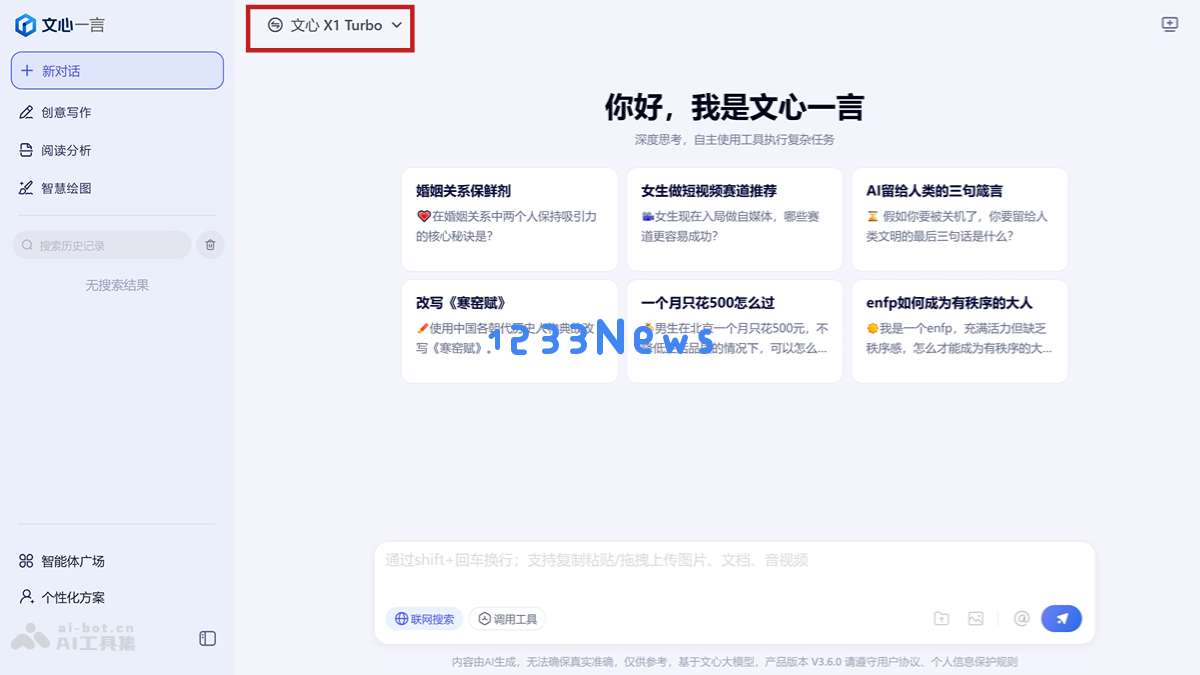Select the 婚姻关系保鲜剂 prompt card
The image size is (1200, 675).
point(510,219)
